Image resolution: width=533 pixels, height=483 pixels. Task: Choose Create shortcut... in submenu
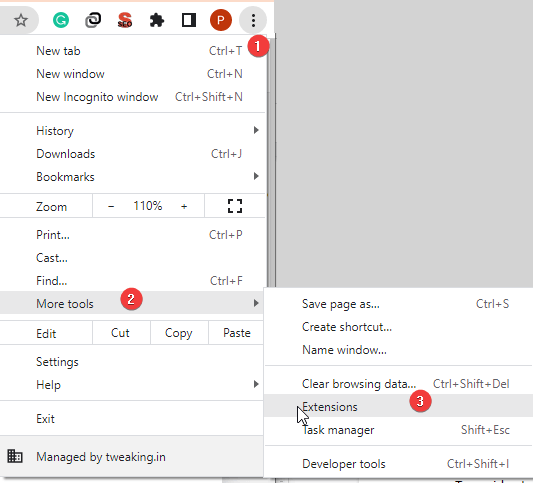(399, 327)
